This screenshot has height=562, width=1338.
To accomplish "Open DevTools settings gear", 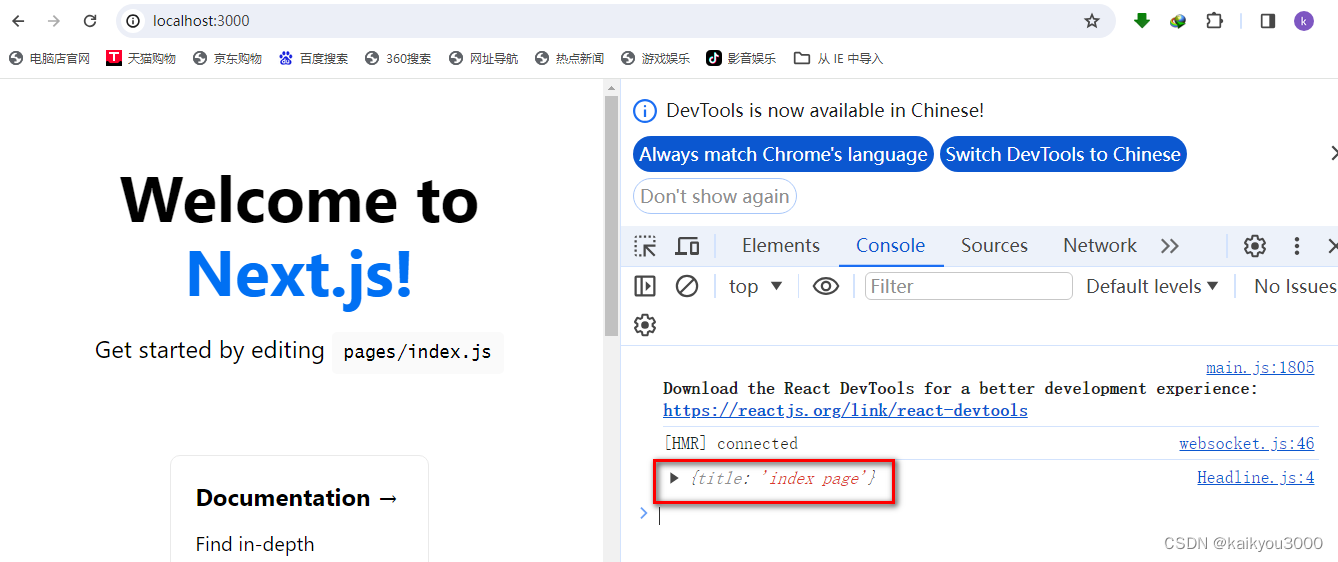I will click(x=1255, y=246).
